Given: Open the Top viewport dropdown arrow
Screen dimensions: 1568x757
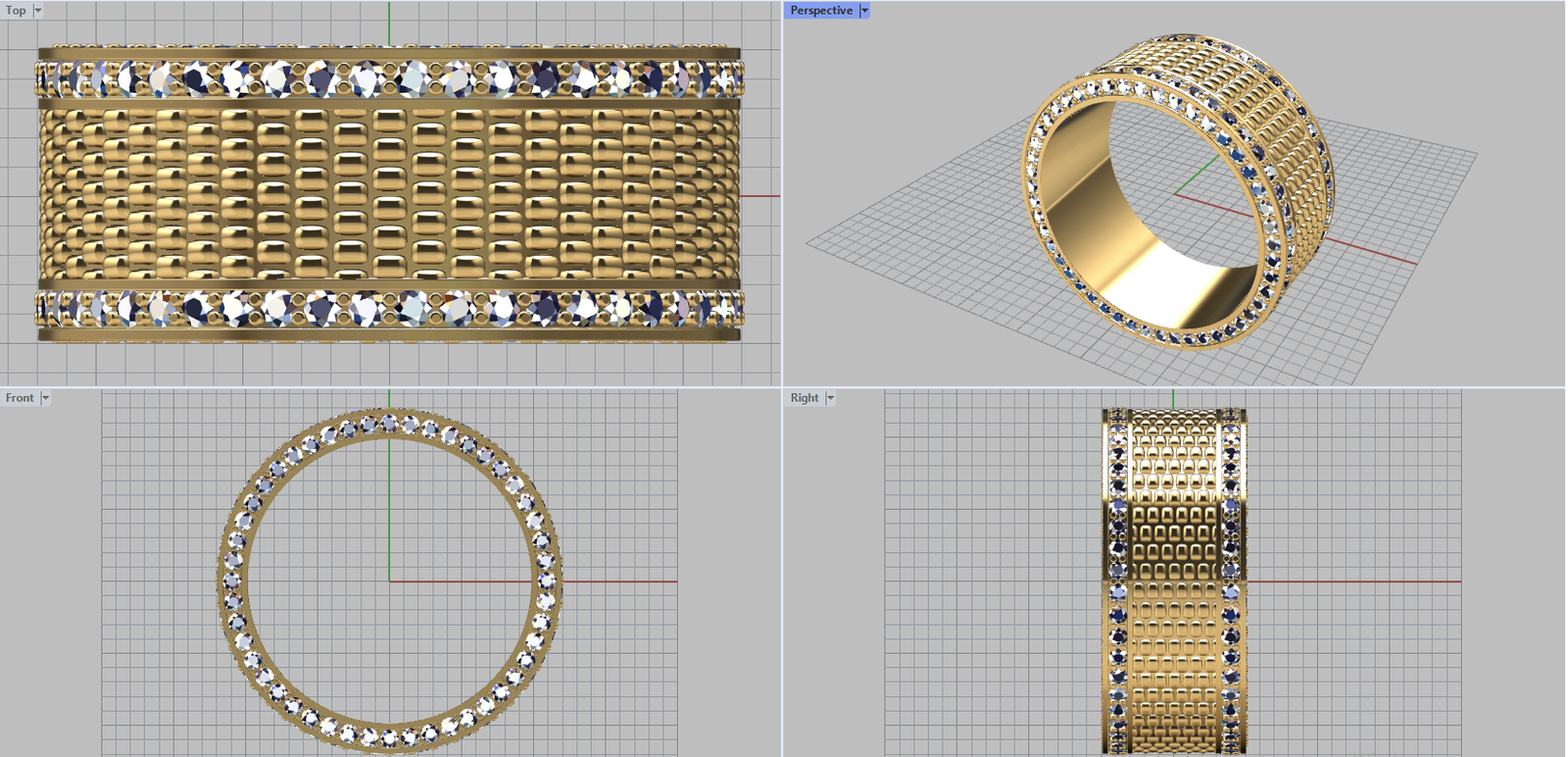Looking at the screenshot, I should (38, 11).
